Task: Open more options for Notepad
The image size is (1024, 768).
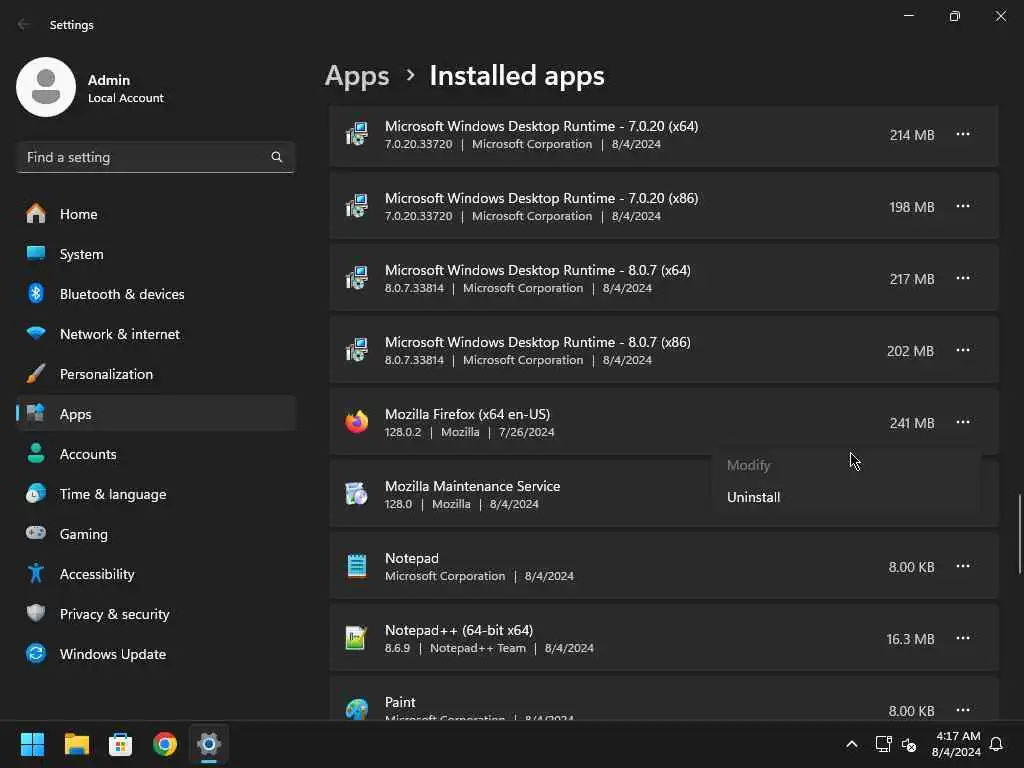Action: click(962, 566)
